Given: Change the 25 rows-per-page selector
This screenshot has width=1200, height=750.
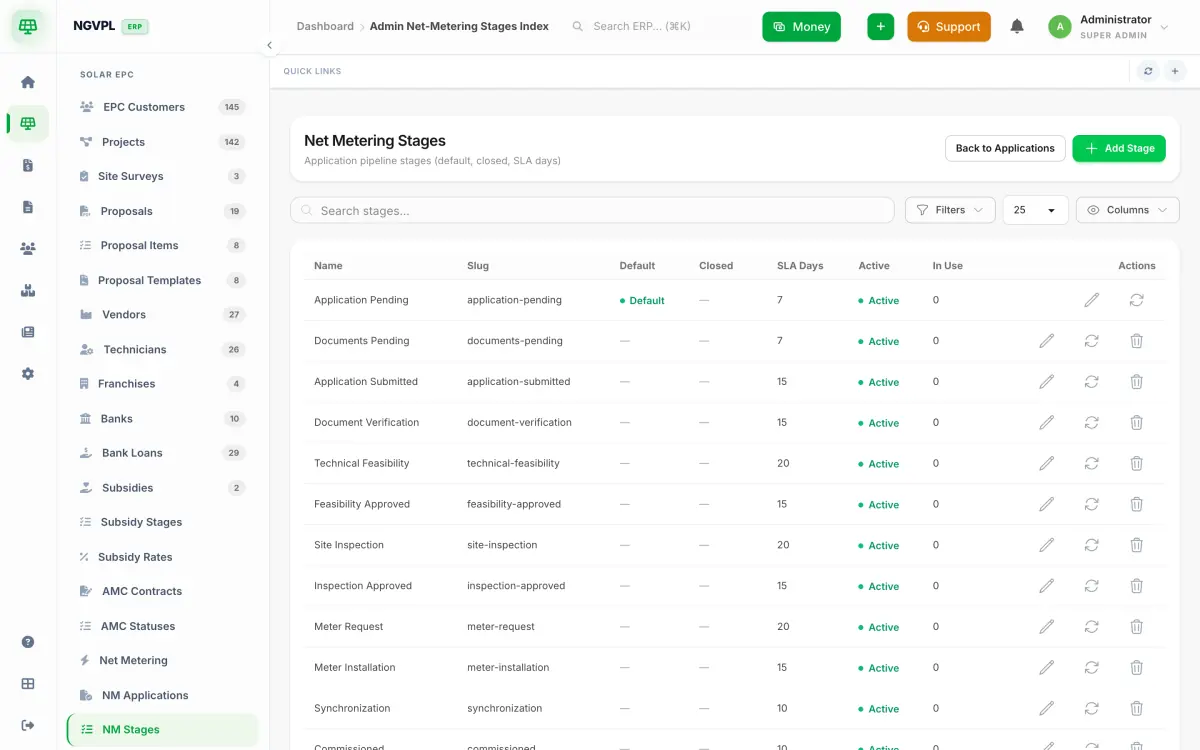Looking at the screenshot, I should click(1035, 210).
